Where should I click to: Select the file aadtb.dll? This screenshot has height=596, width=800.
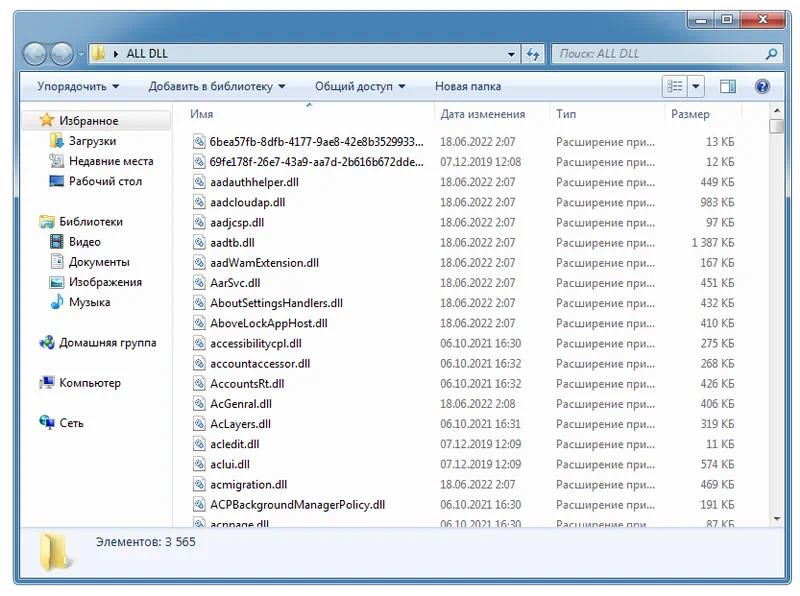coord(232,242)
